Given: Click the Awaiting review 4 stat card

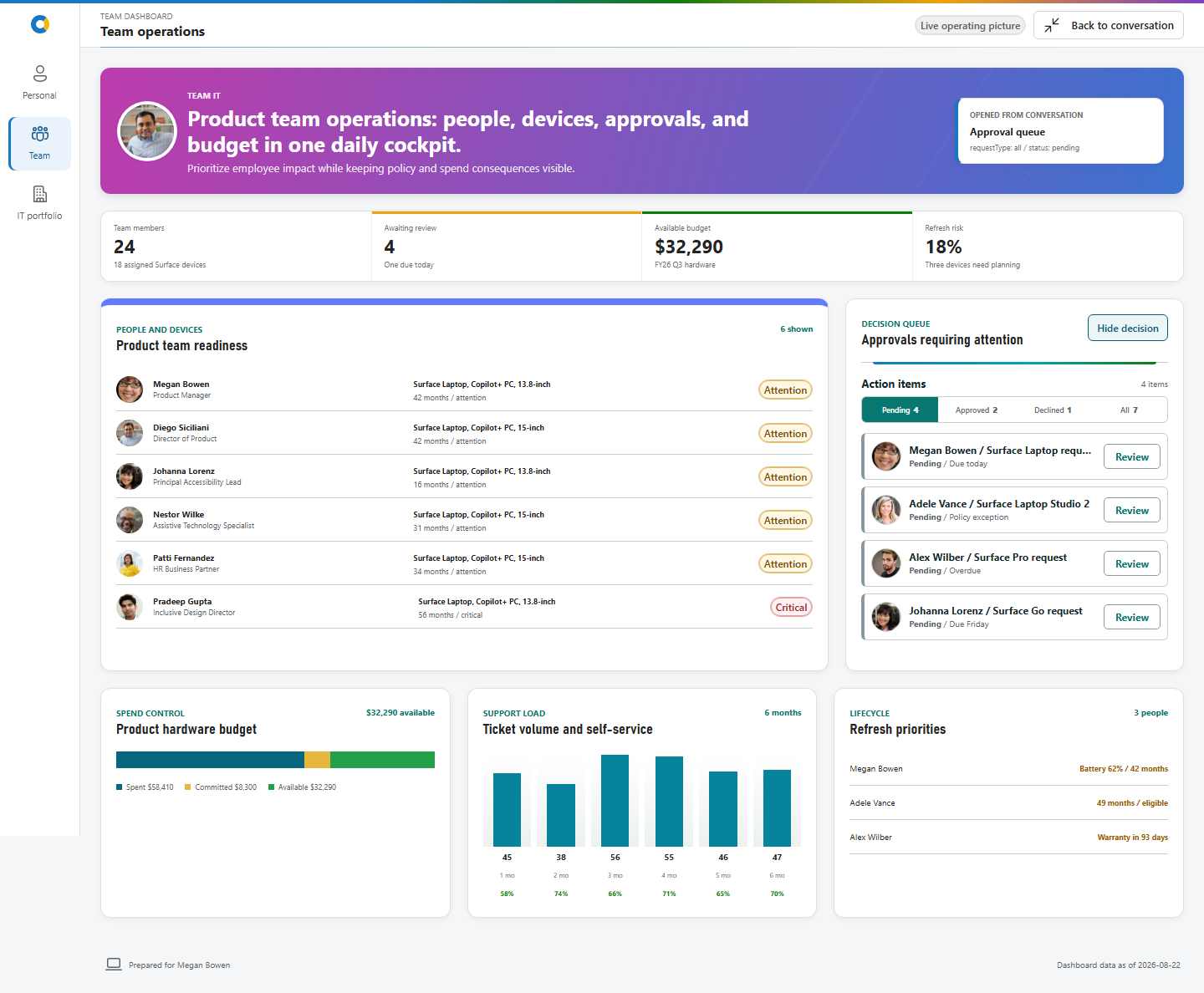Looking at the screenshot, I should tap(507, 247).
